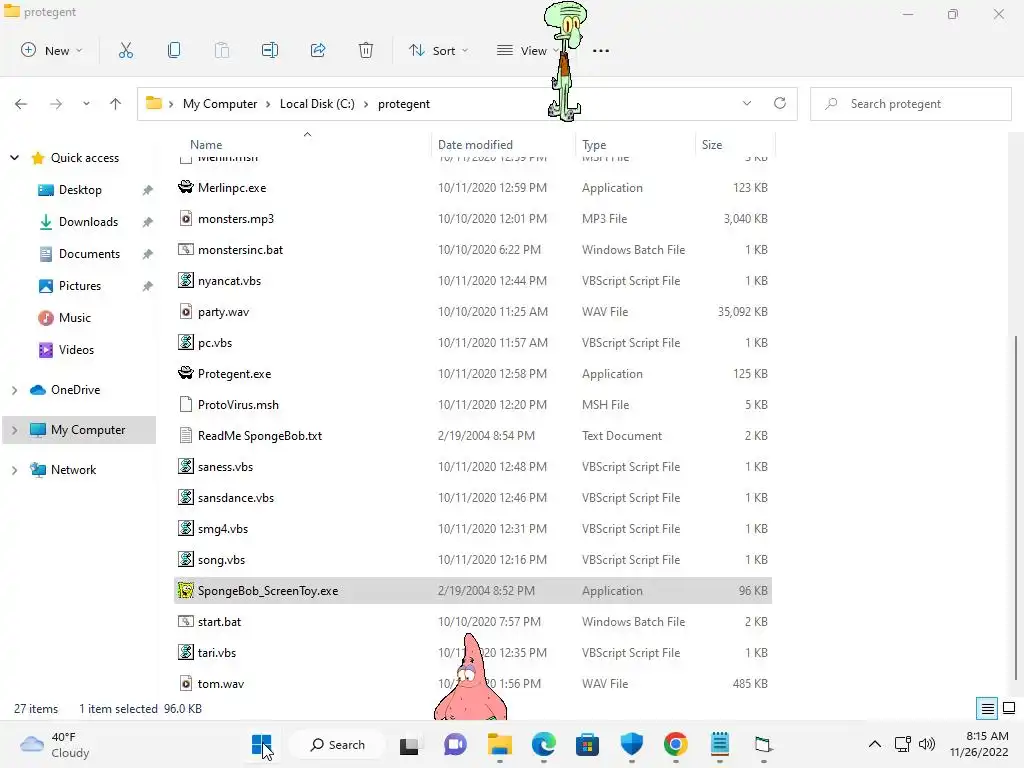Expand the Network tree node
The width and height of the screenshot is (1024, 768).
pos(14,470)
